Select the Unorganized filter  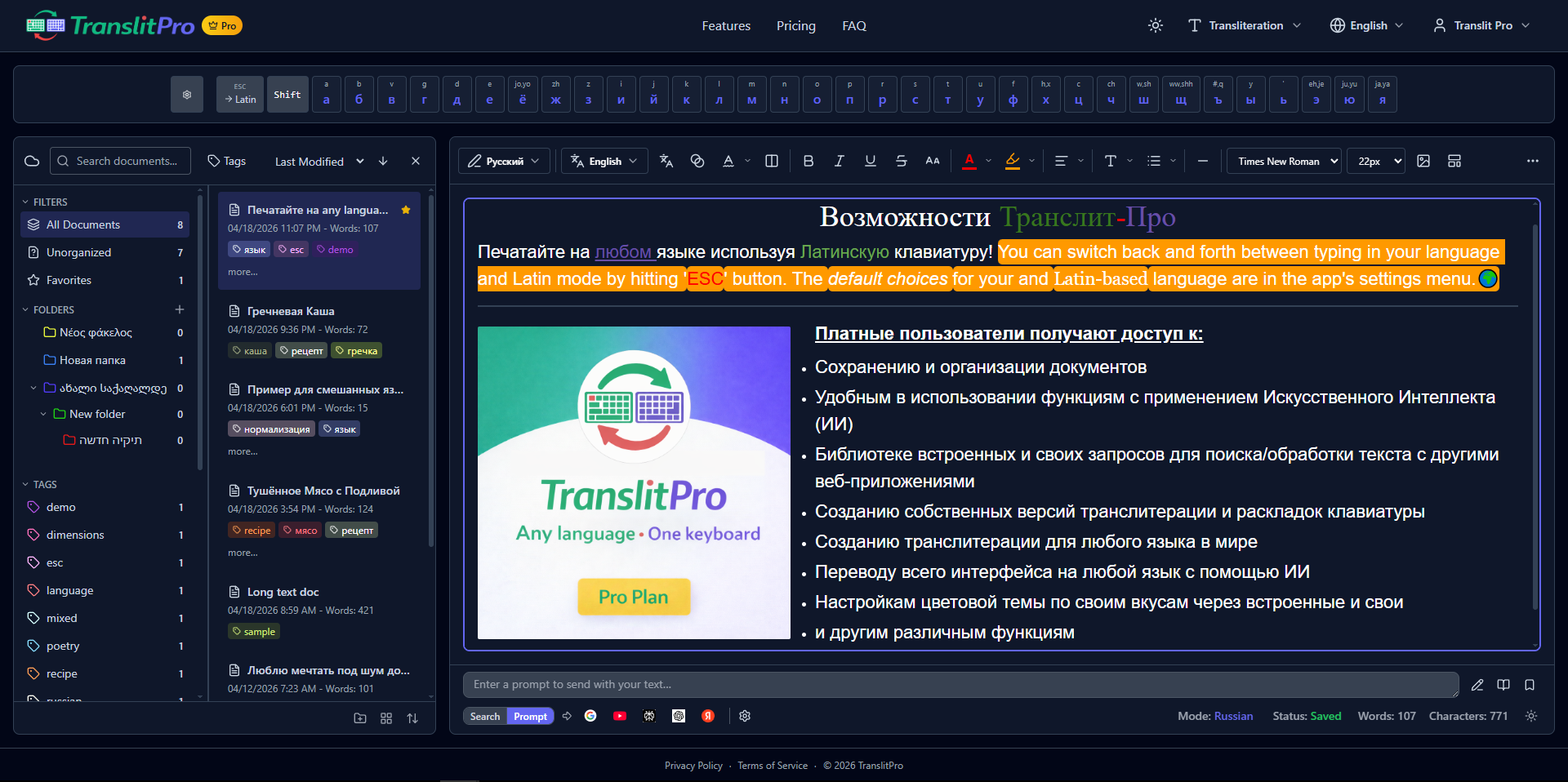(x=105, y=252)
